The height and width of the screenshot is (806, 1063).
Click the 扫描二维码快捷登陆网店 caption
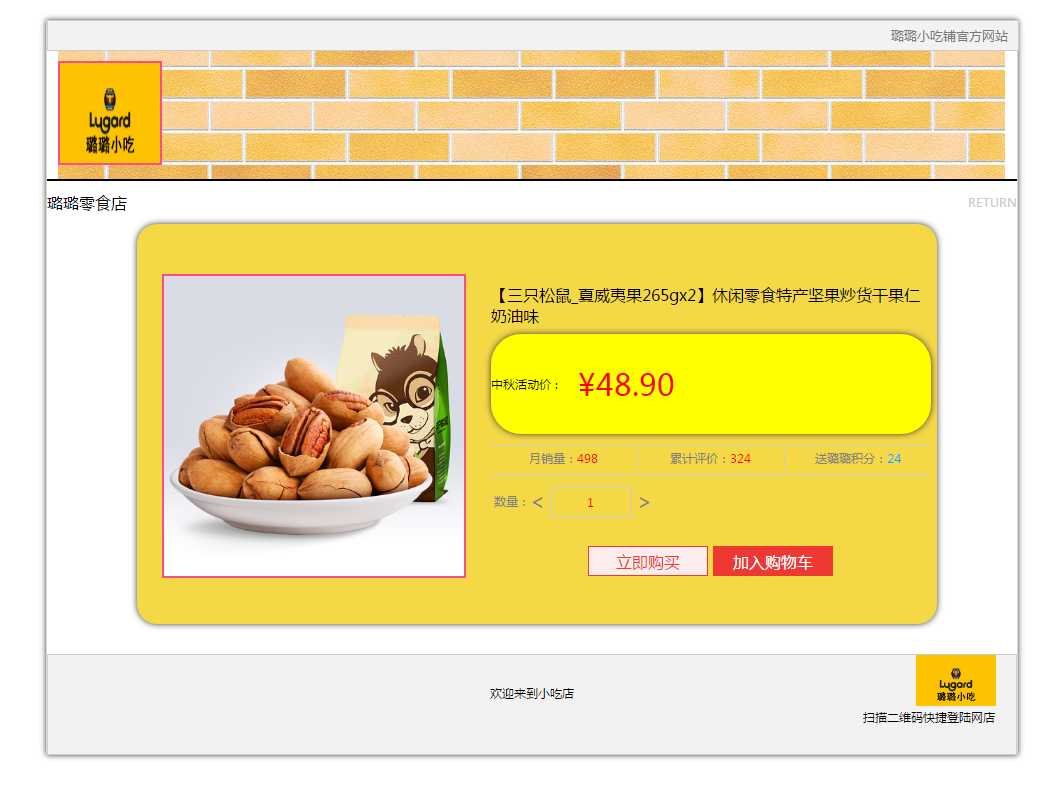tap(929, 717)
